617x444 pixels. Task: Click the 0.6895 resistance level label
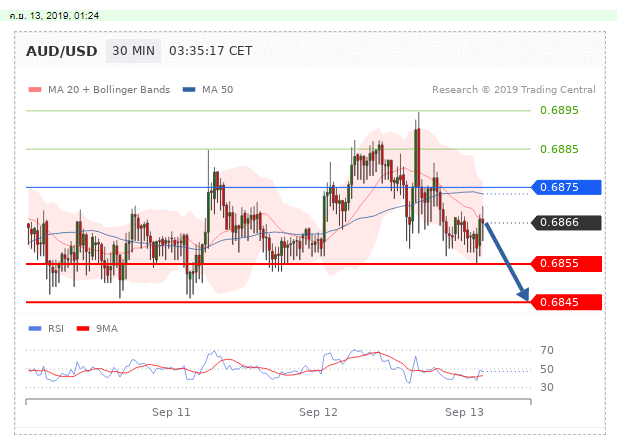click(559, 110)
